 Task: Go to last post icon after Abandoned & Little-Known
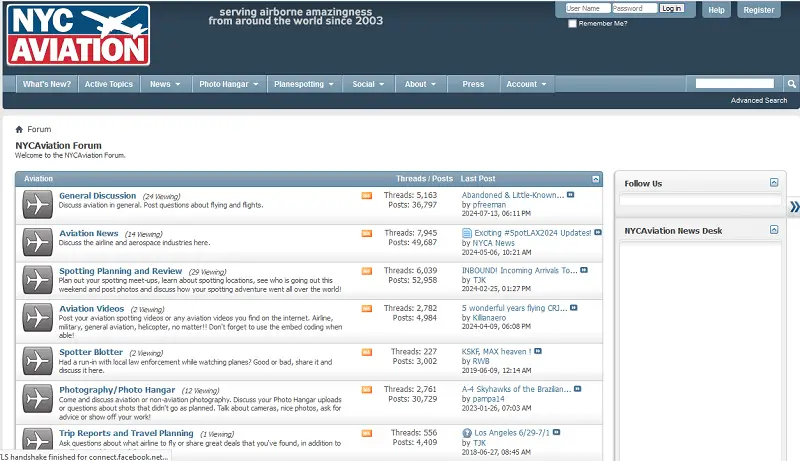(570, 195)
